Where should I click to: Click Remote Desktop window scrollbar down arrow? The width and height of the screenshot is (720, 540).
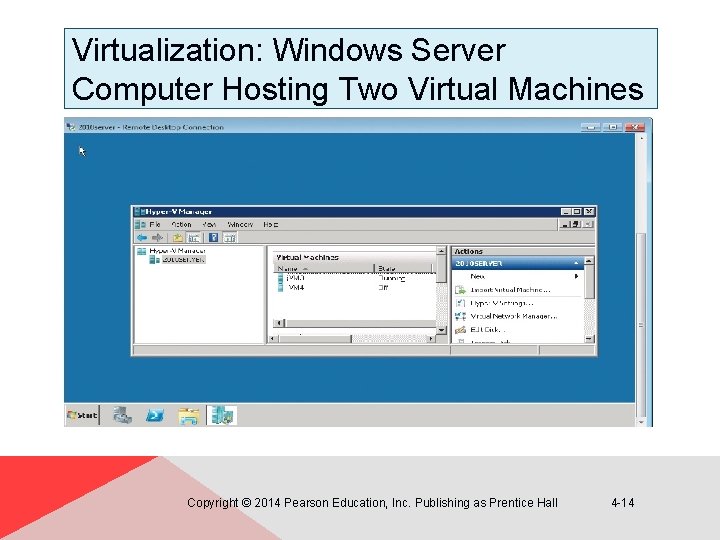[x=641, y=422]
